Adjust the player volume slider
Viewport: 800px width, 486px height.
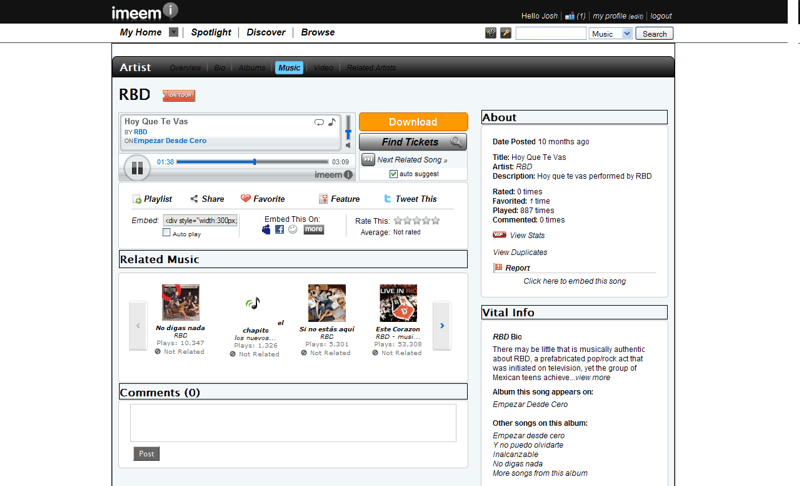point(348,129)
